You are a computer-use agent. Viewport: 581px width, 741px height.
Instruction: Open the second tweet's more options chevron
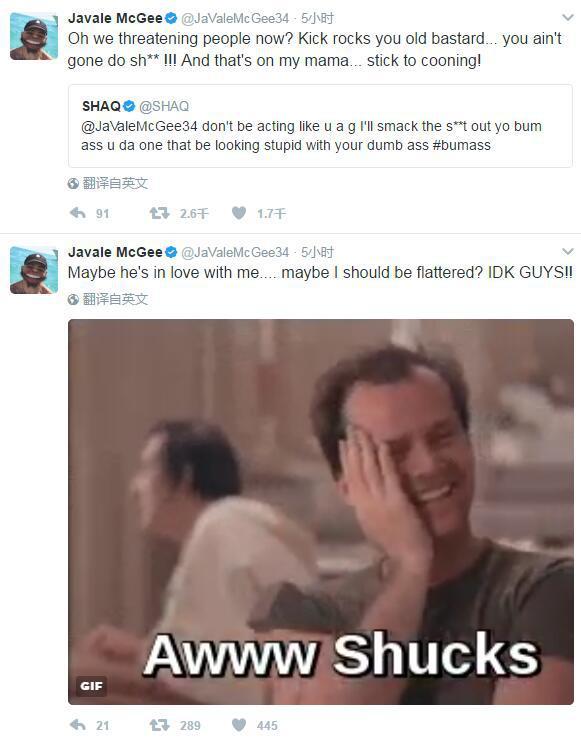567,250
